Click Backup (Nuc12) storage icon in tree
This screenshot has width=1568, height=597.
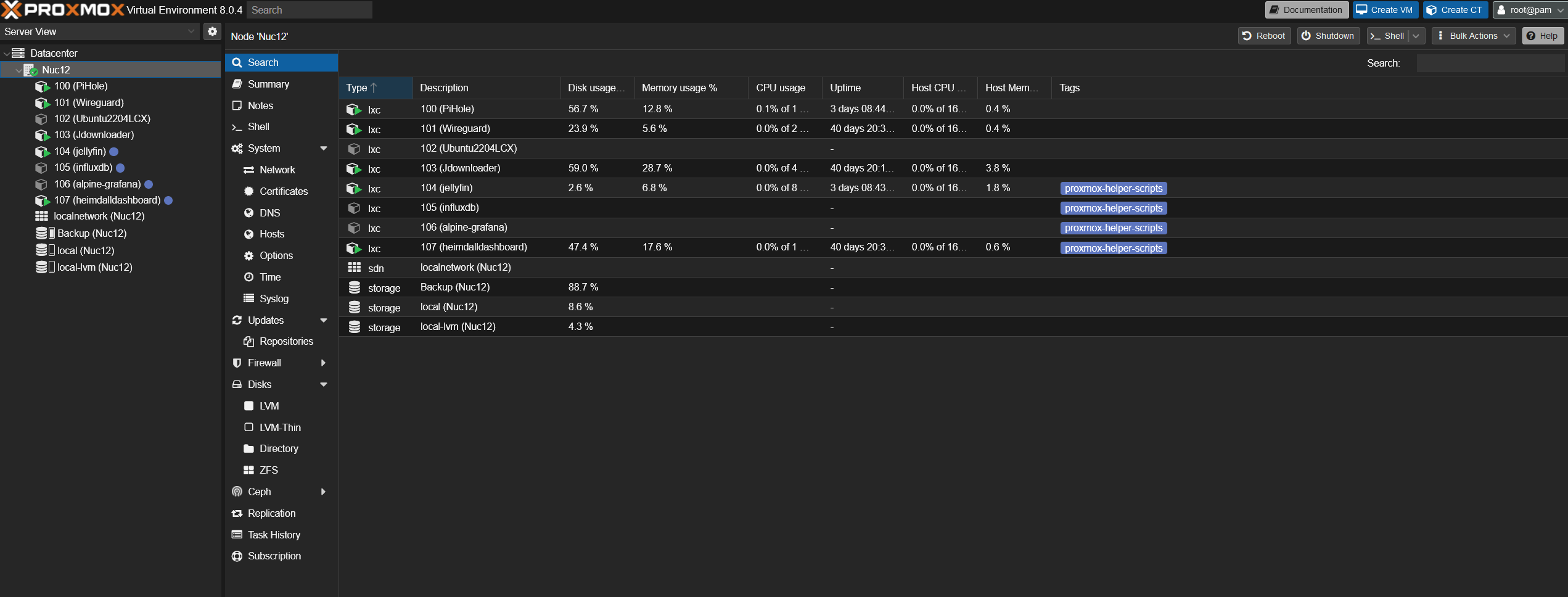[x=45, y=233]
